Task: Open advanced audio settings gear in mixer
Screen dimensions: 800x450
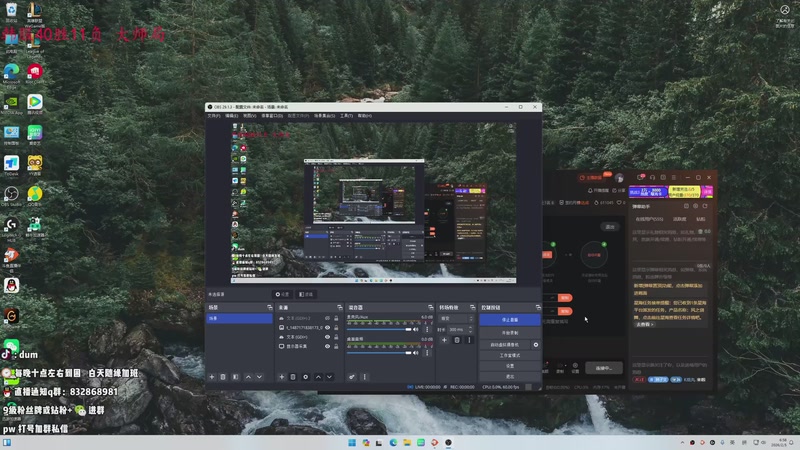Action: tap(352, 377)
